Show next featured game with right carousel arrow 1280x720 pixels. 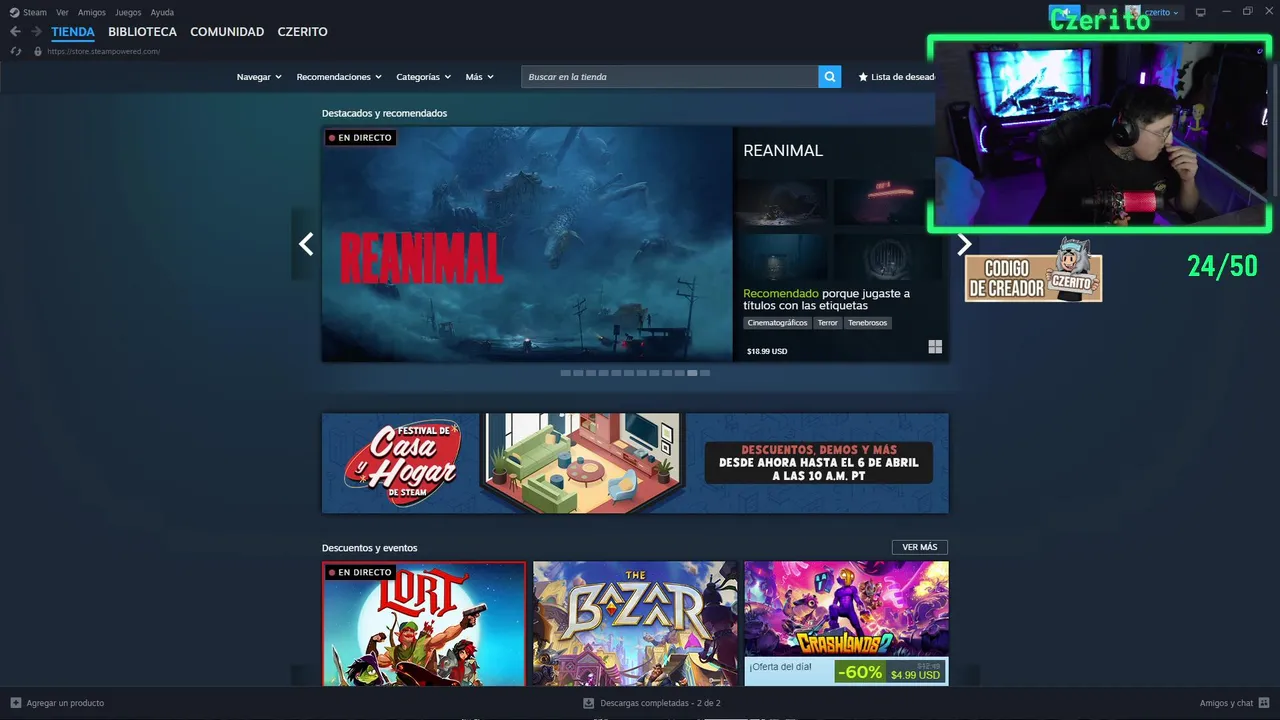click(x=964, y=244)
